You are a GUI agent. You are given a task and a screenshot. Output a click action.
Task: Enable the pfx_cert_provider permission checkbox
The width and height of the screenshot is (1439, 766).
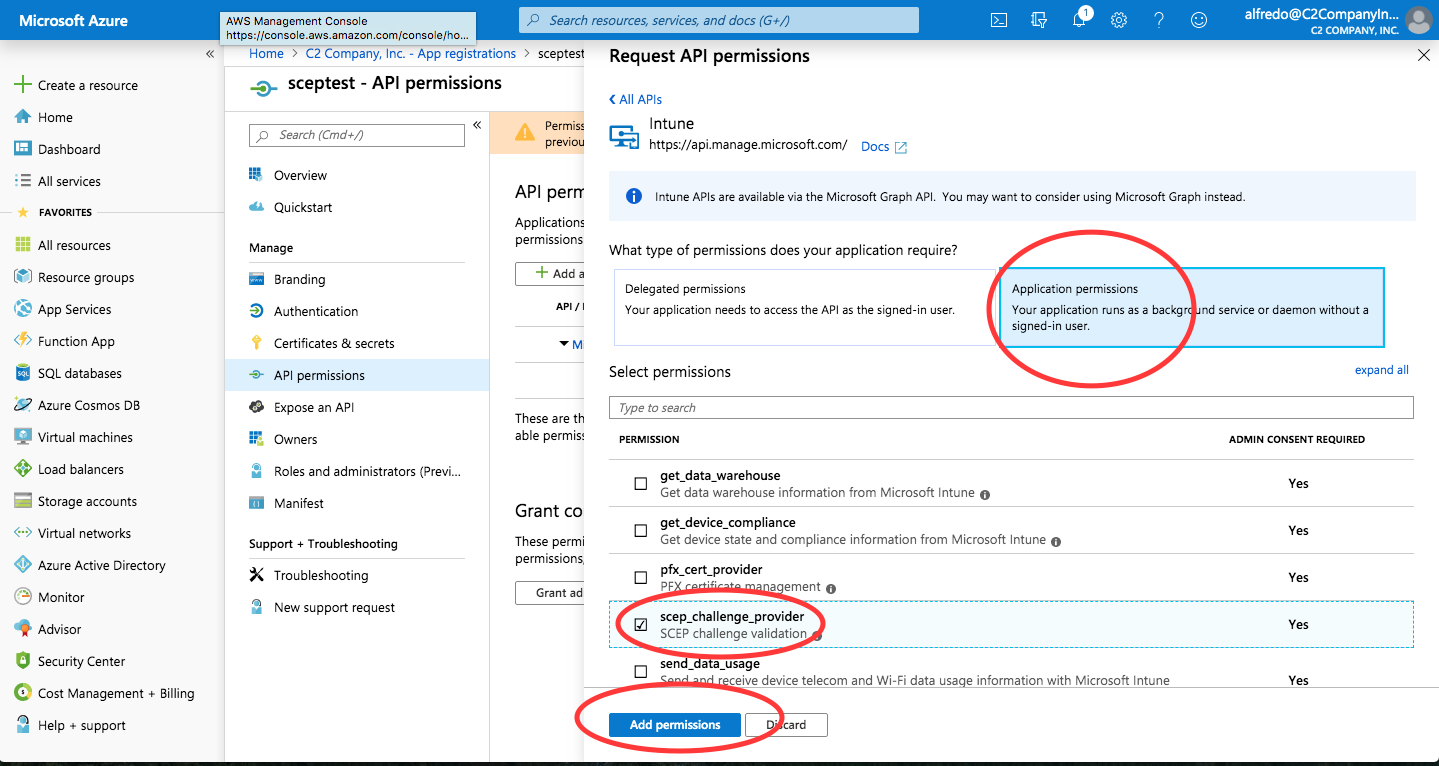pos(641,578)
